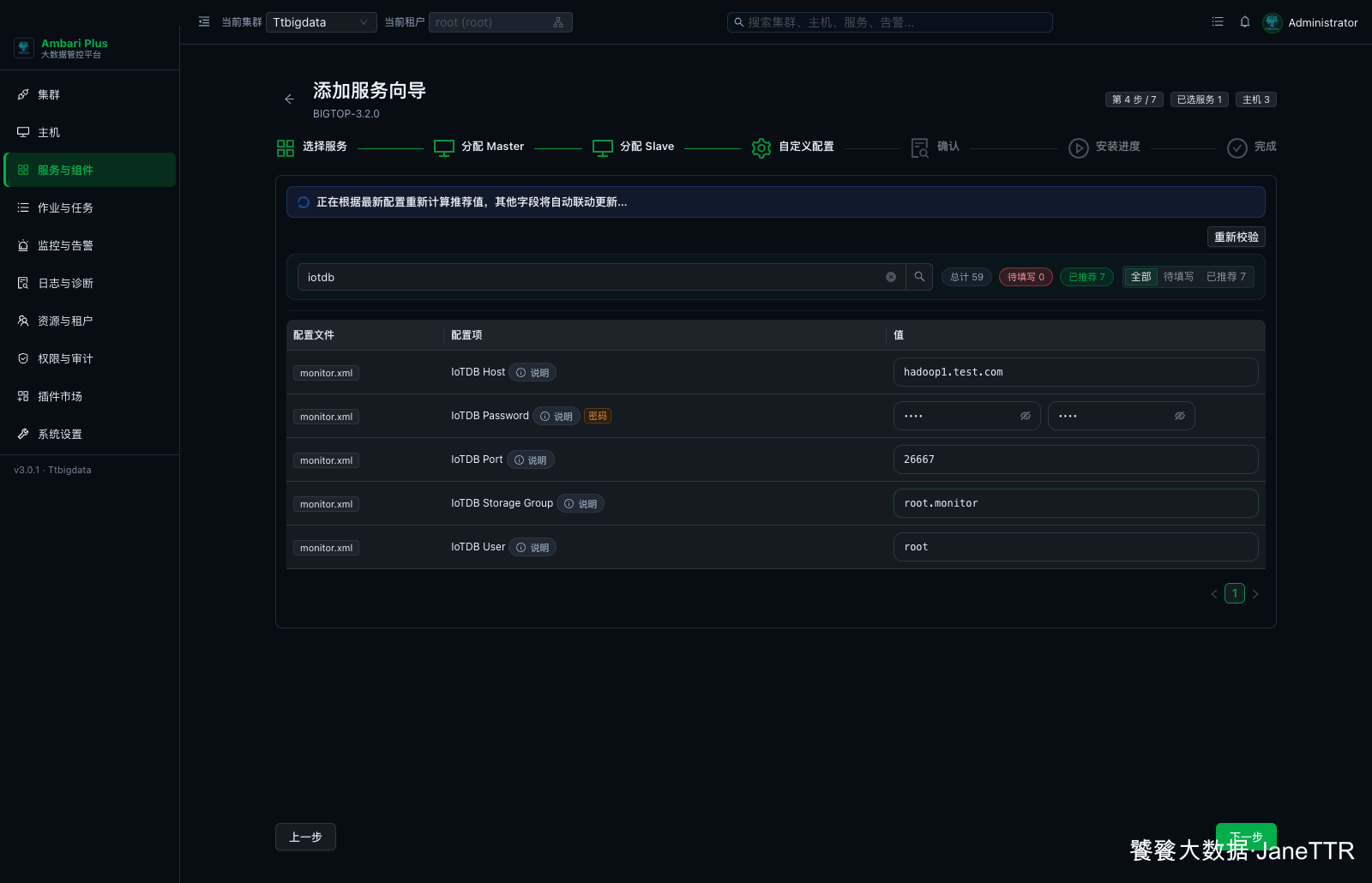Screen dimensions: 1372x883
Task: Open 主机 in the sidebar
Action: pyautogui.click(x=90, y=132)
